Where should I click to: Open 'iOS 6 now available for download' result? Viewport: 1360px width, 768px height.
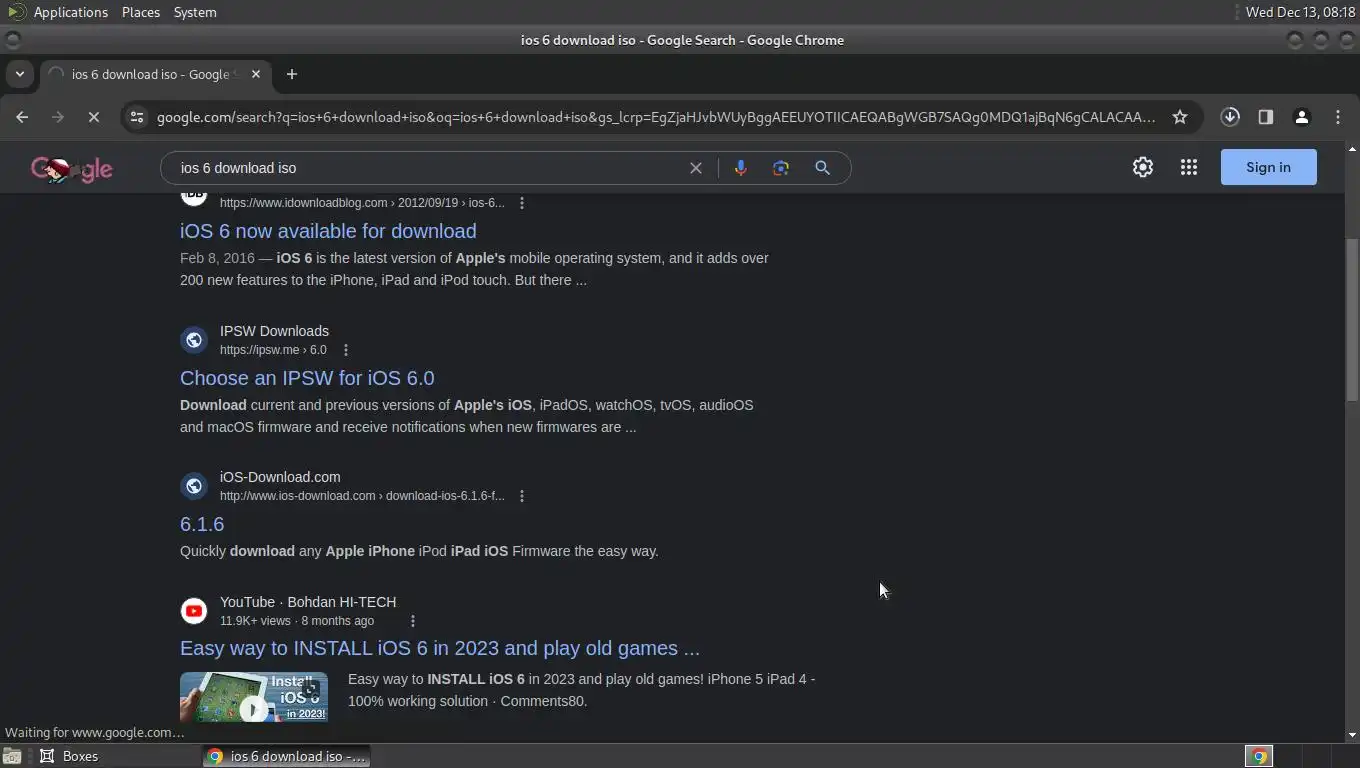click(x=328, y=231)
